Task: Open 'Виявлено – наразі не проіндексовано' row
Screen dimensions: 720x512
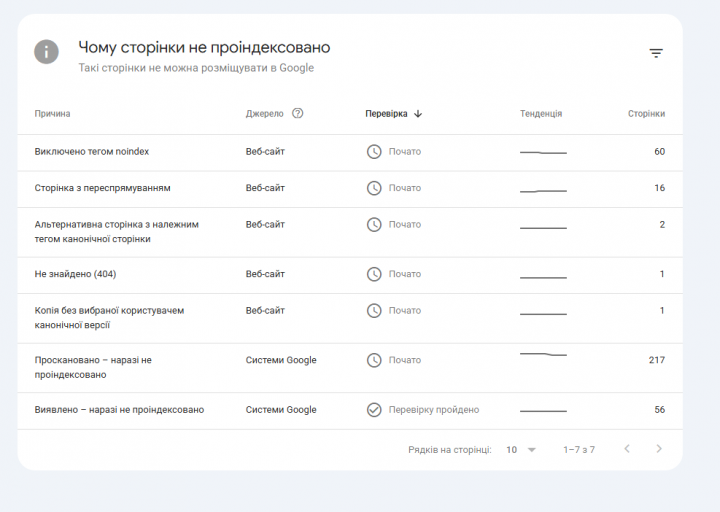Action: tap(350, 411)
